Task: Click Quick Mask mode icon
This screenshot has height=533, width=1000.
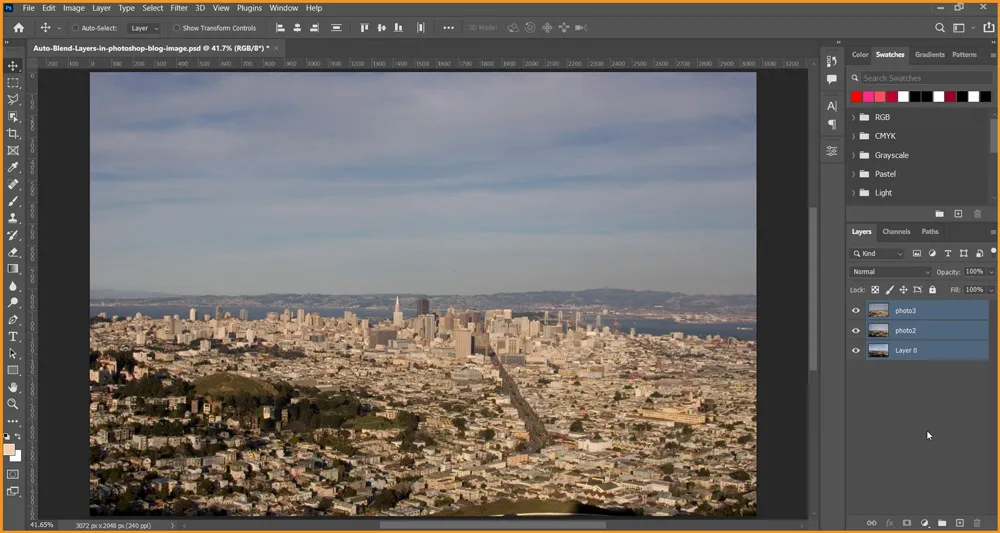Action: click(13, 474)
